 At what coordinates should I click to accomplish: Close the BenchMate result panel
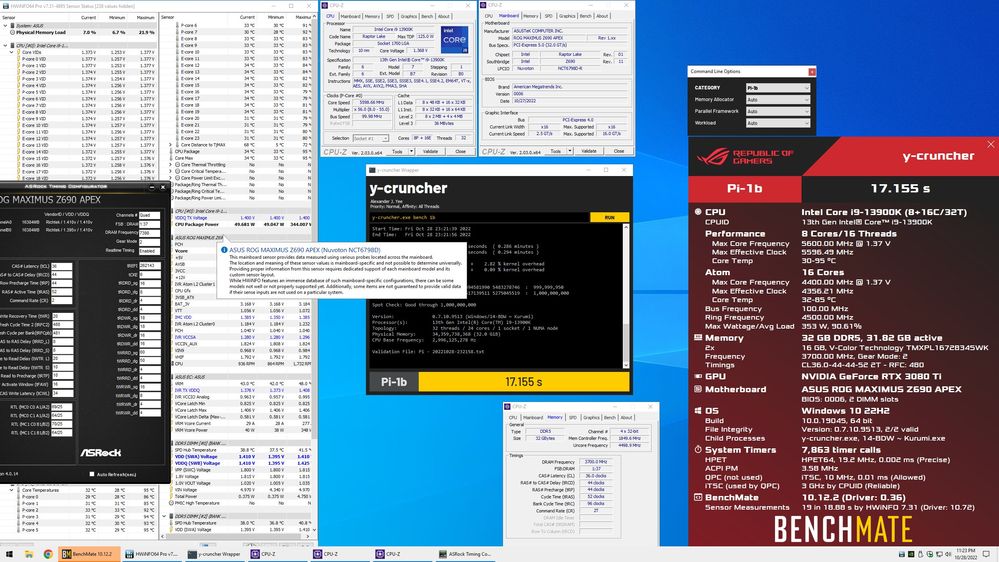click(x=991, y=144)
